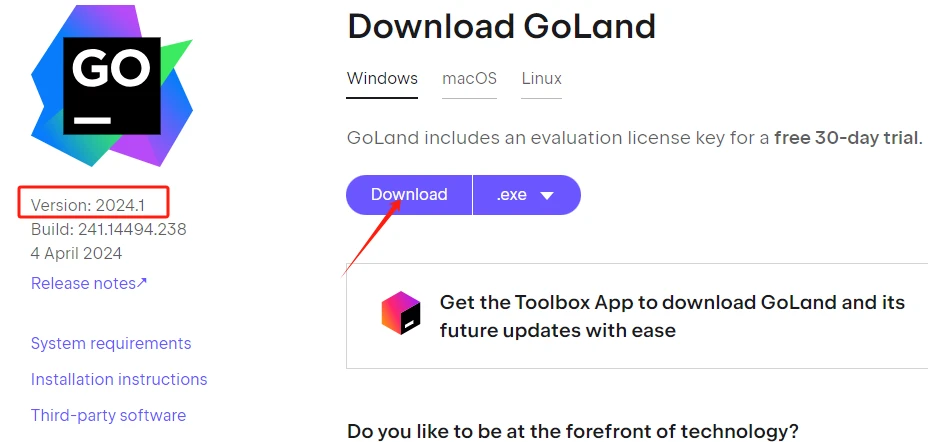Image resolution: width=928 pixels, height=442 pixels.
Task: Click the forefront of technology heading
Action: coord(573,430)
